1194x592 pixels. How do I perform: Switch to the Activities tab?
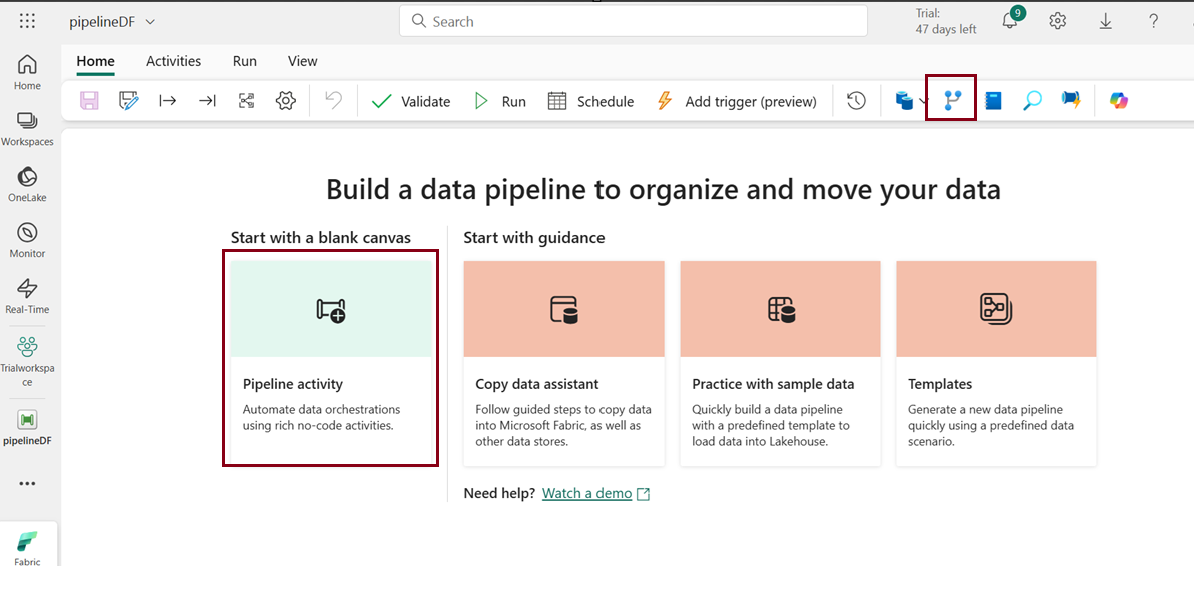pyautogui.click(x=174, y=62)
